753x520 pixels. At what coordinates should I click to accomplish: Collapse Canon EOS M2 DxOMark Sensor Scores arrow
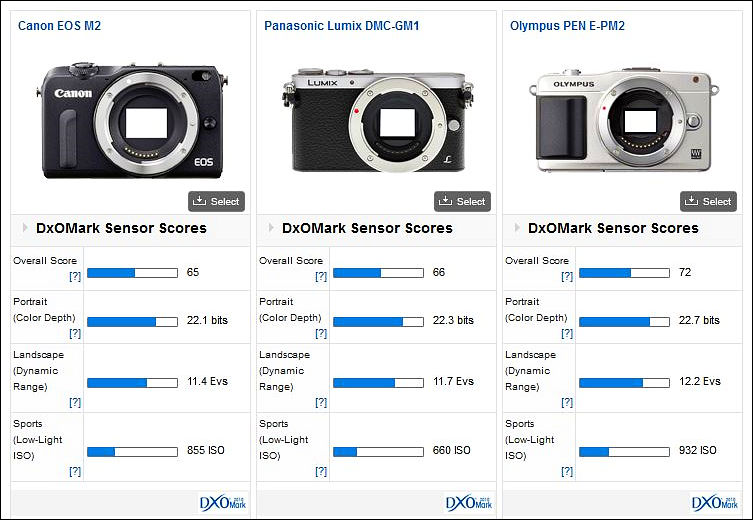click(x=25, y=227)
